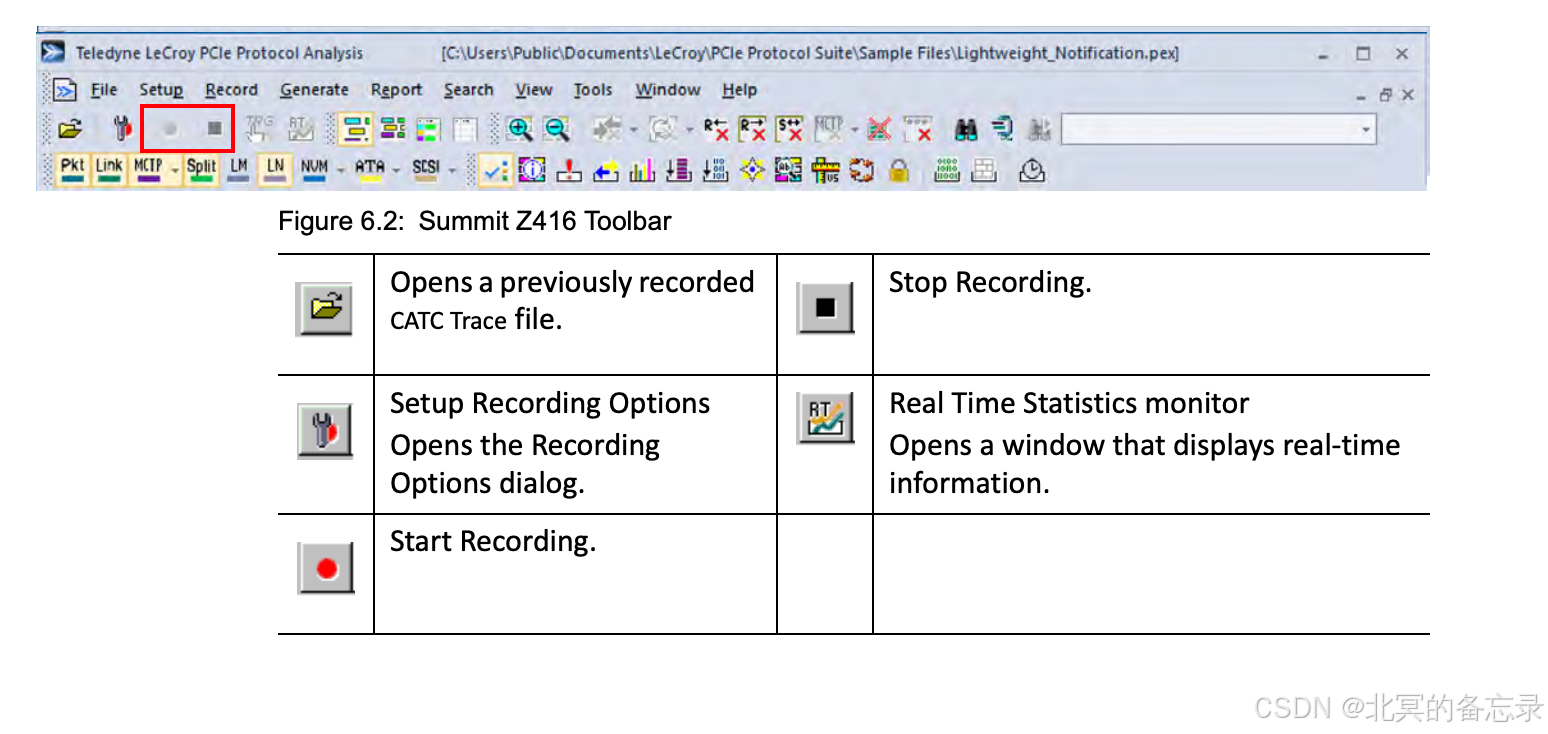Open the Setup menu
Viewport: 1548px width, 734px height.
(x=161, y=90)
